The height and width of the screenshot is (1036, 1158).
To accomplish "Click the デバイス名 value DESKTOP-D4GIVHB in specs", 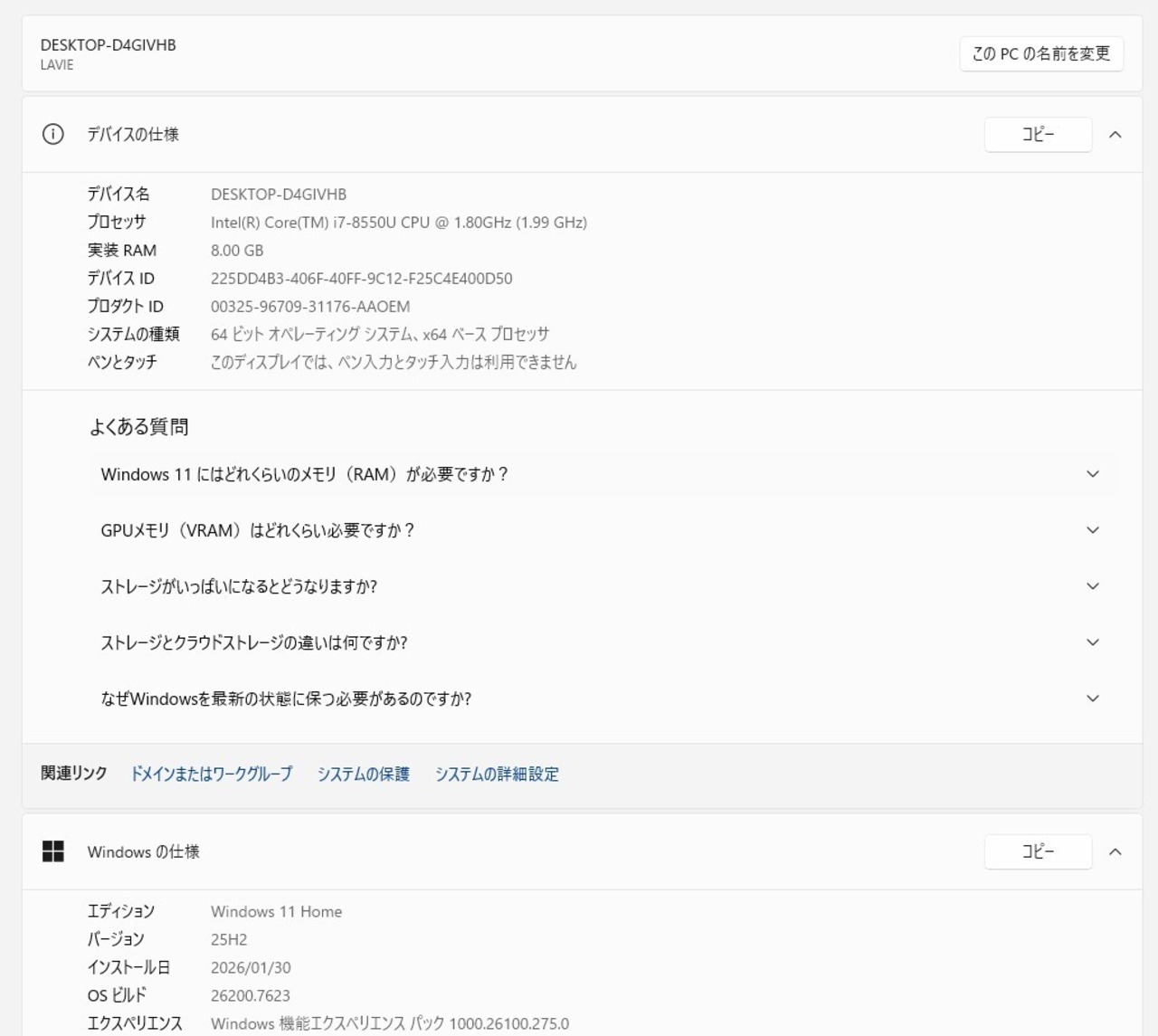I will (x=279, y=195).
